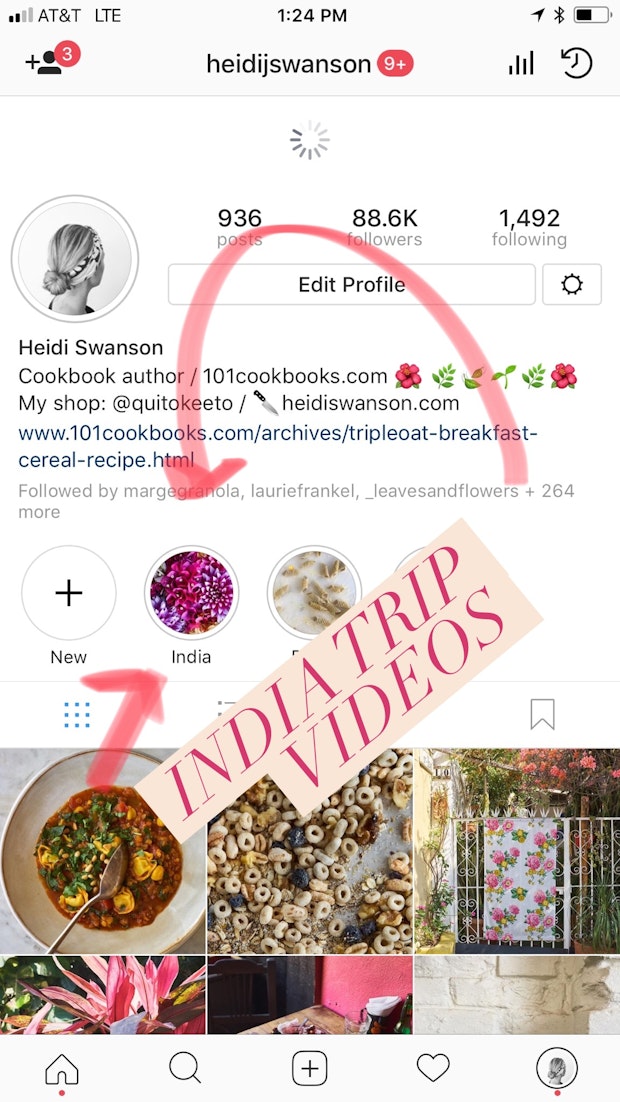This screenshot has width=620, height=1102.
Task: Click the Edit Profile button
Action: click(x=351, y=284)
